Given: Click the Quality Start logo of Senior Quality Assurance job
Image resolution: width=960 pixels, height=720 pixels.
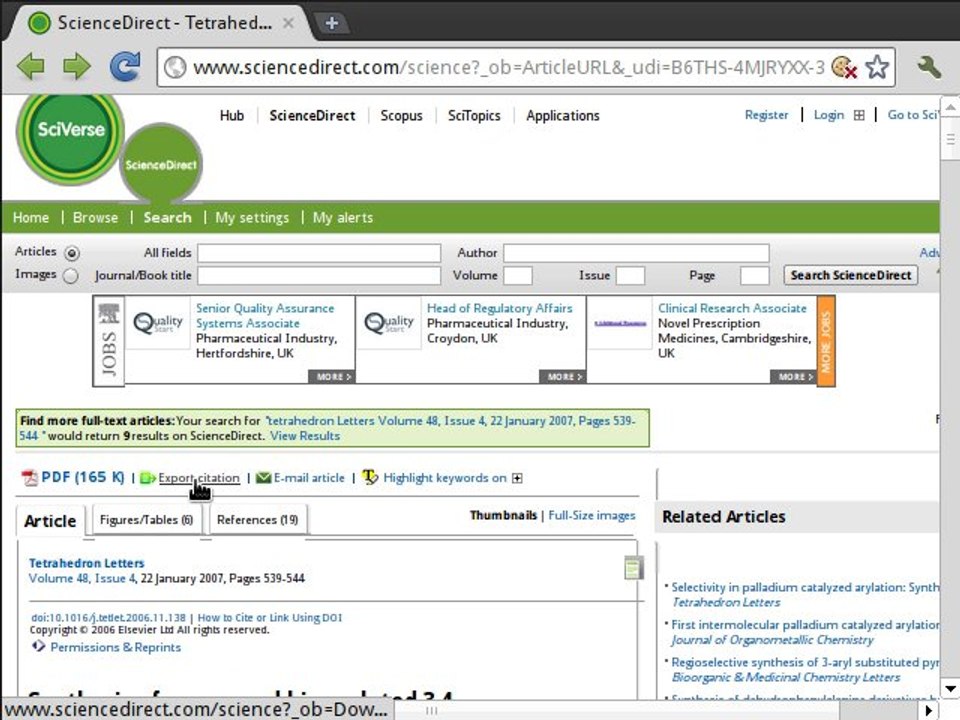Looking at the screenshot, I should point(158,323).
